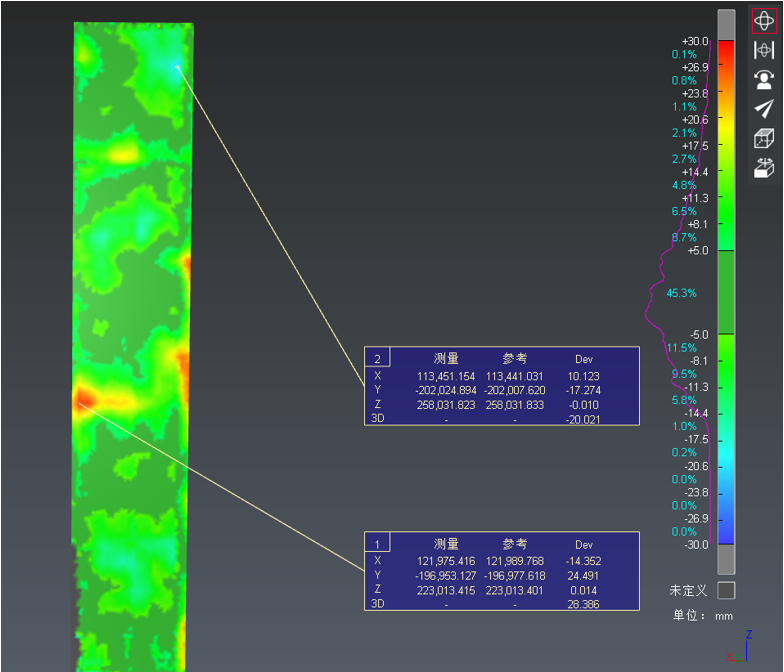The image size is (784, 672).
Task: Click reference X value 121,989.768
Action: click(x=514, y=561)
